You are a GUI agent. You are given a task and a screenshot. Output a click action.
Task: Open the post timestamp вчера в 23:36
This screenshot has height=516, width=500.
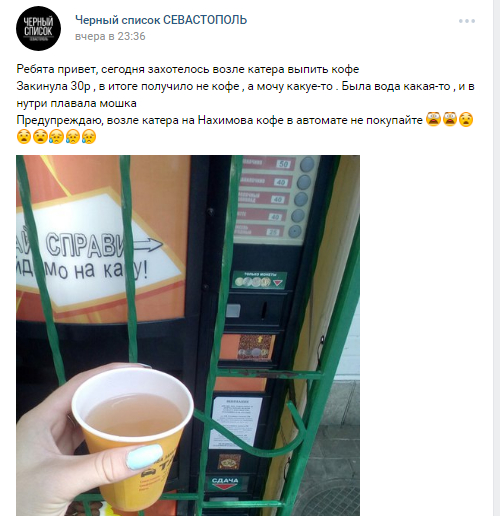click(x=110, y=36)
